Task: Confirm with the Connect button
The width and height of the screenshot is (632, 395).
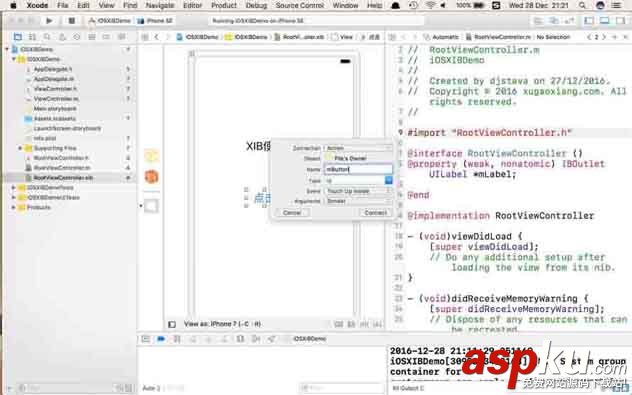Action: [375, 212]
